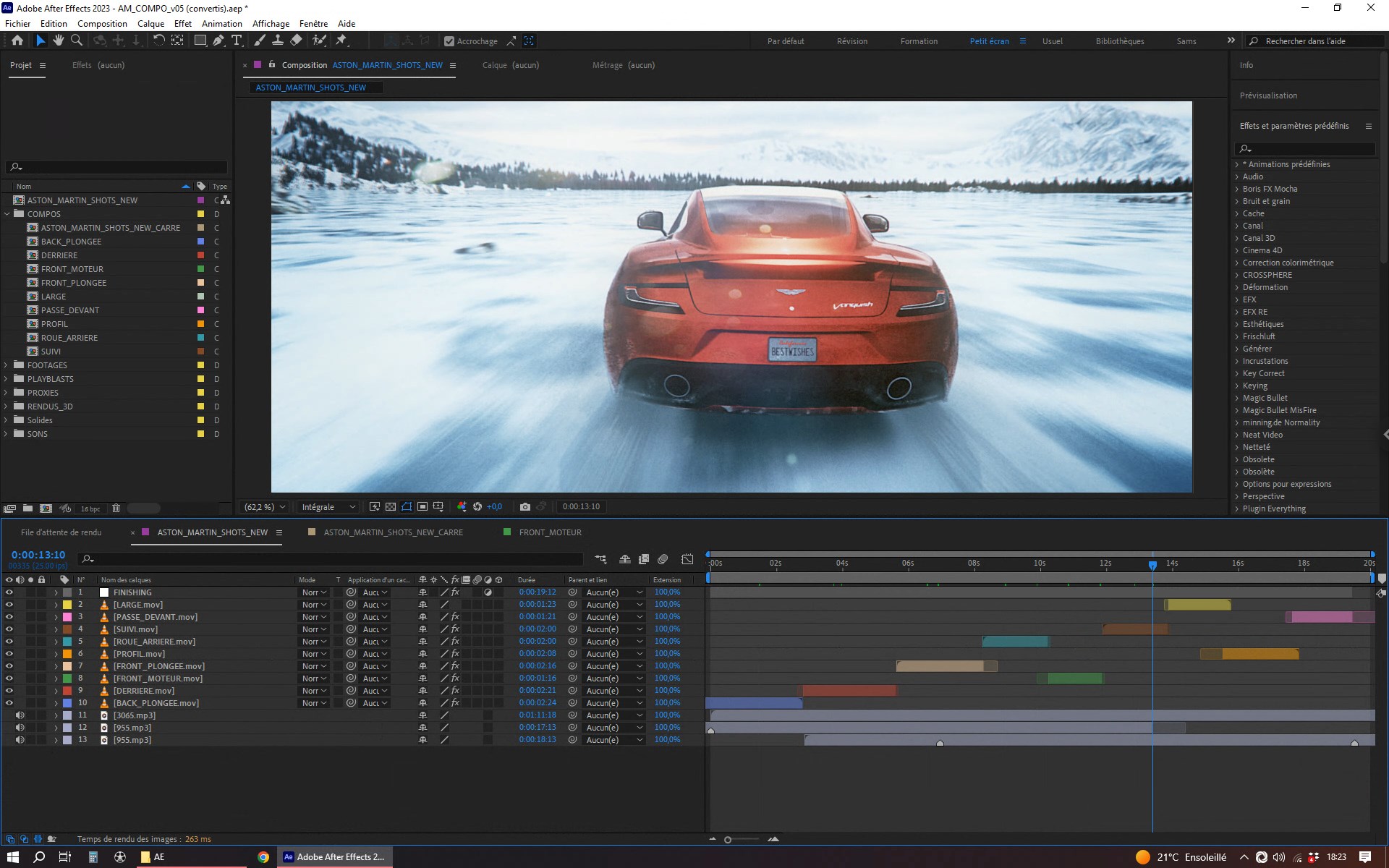Delete selected project item with trash icon
This screenshot has height=868, width=1389.
click(x=116, y=509)
